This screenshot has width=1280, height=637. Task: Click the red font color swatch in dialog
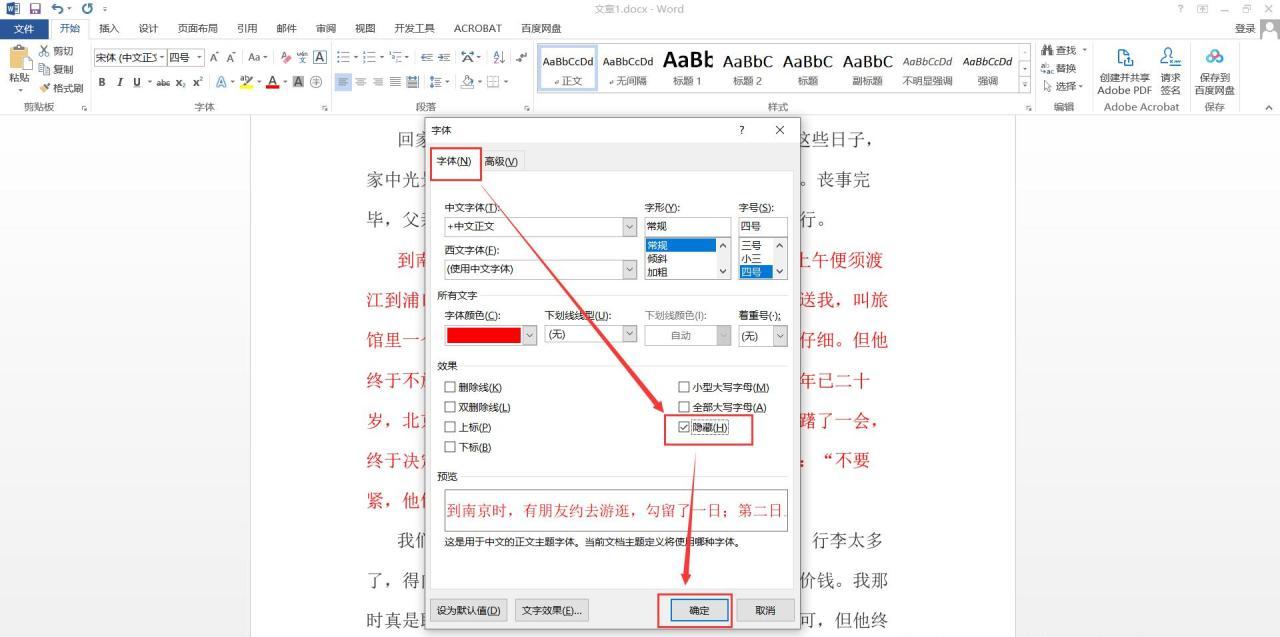point(484,335)
